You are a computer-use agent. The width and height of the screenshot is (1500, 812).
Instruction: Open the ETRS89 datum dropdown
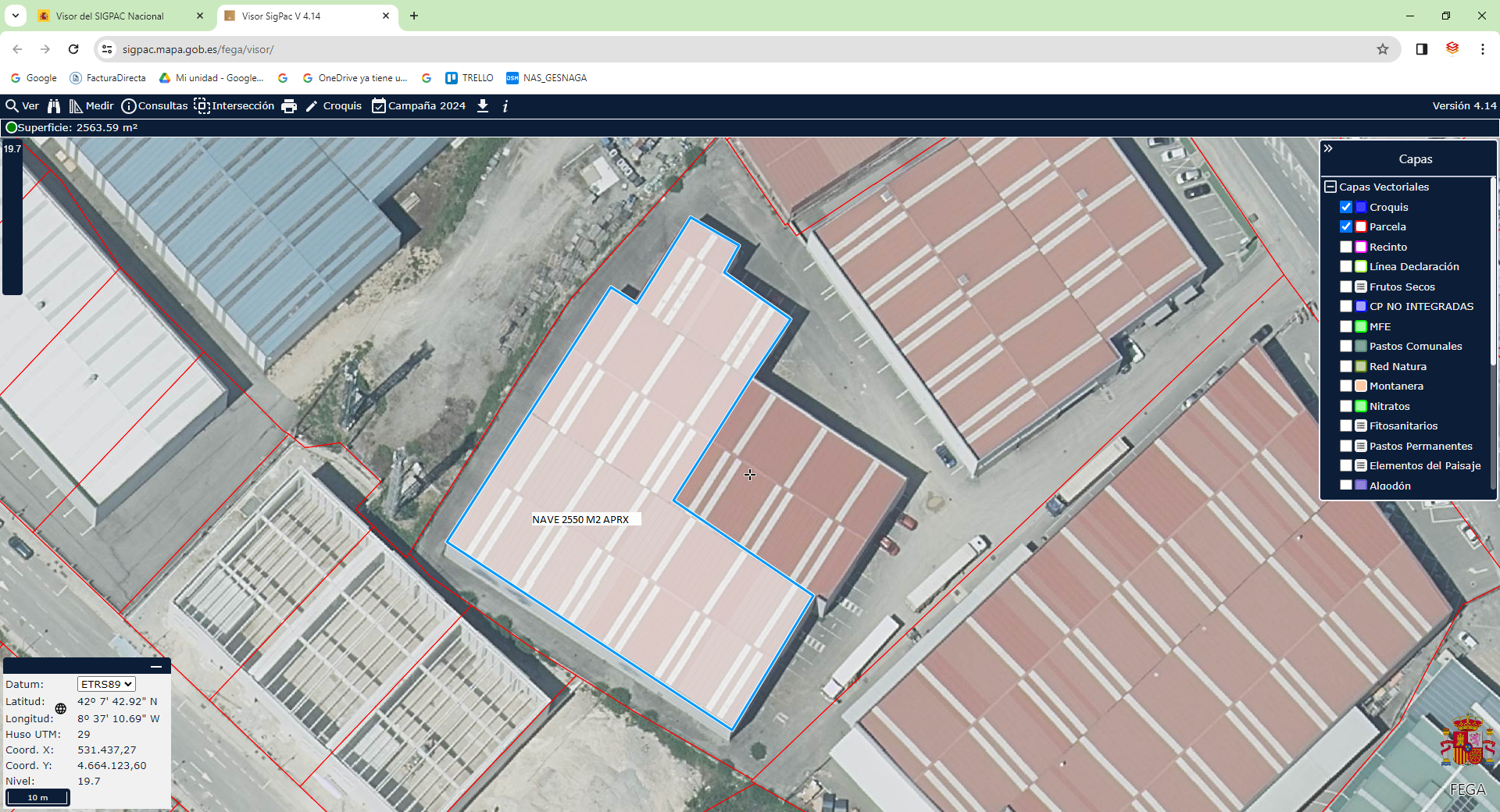(x=106, y=684)
